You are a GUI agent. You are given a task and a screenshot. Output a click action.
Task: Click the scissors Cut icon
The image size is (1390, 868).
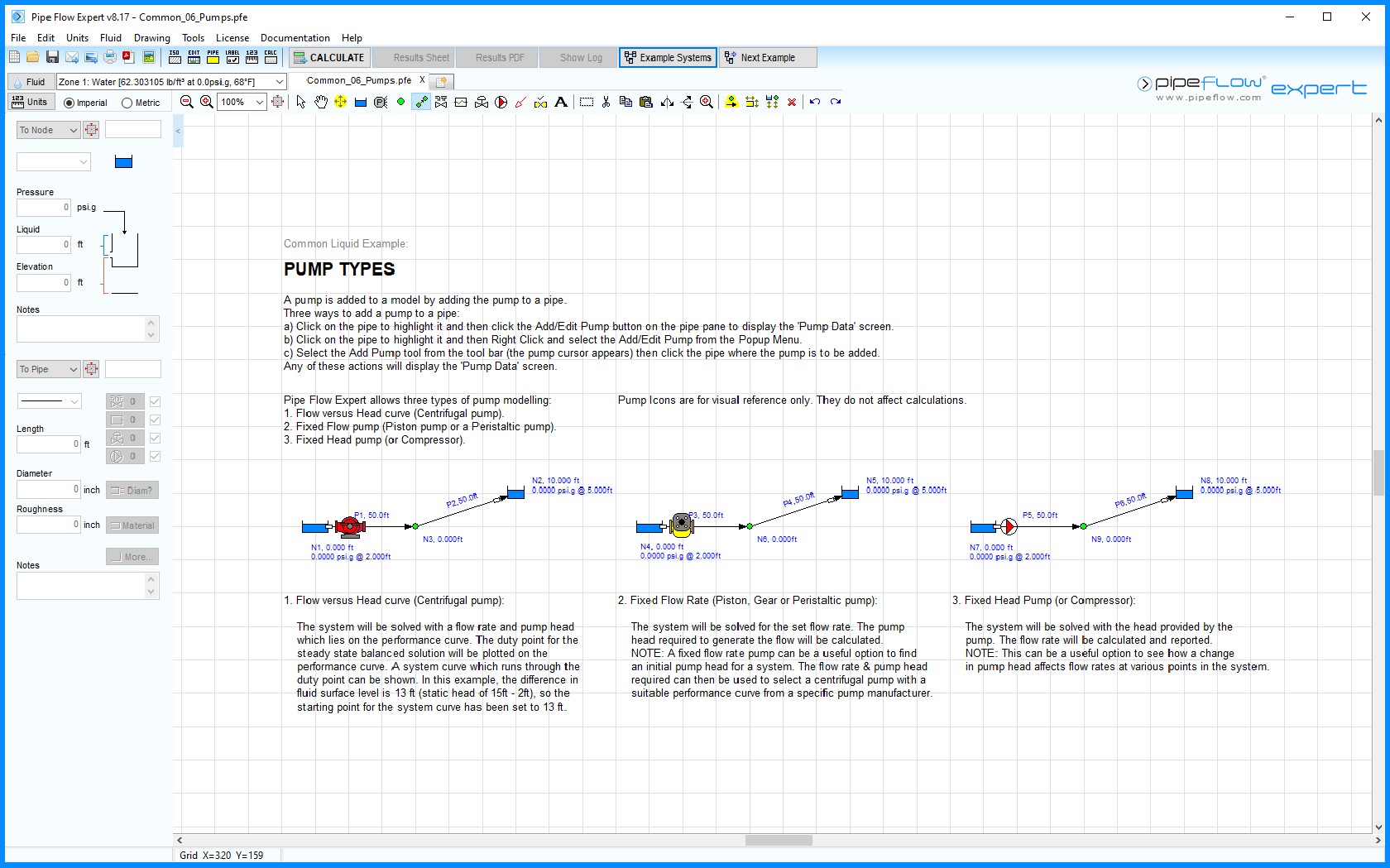click(606, 102)
